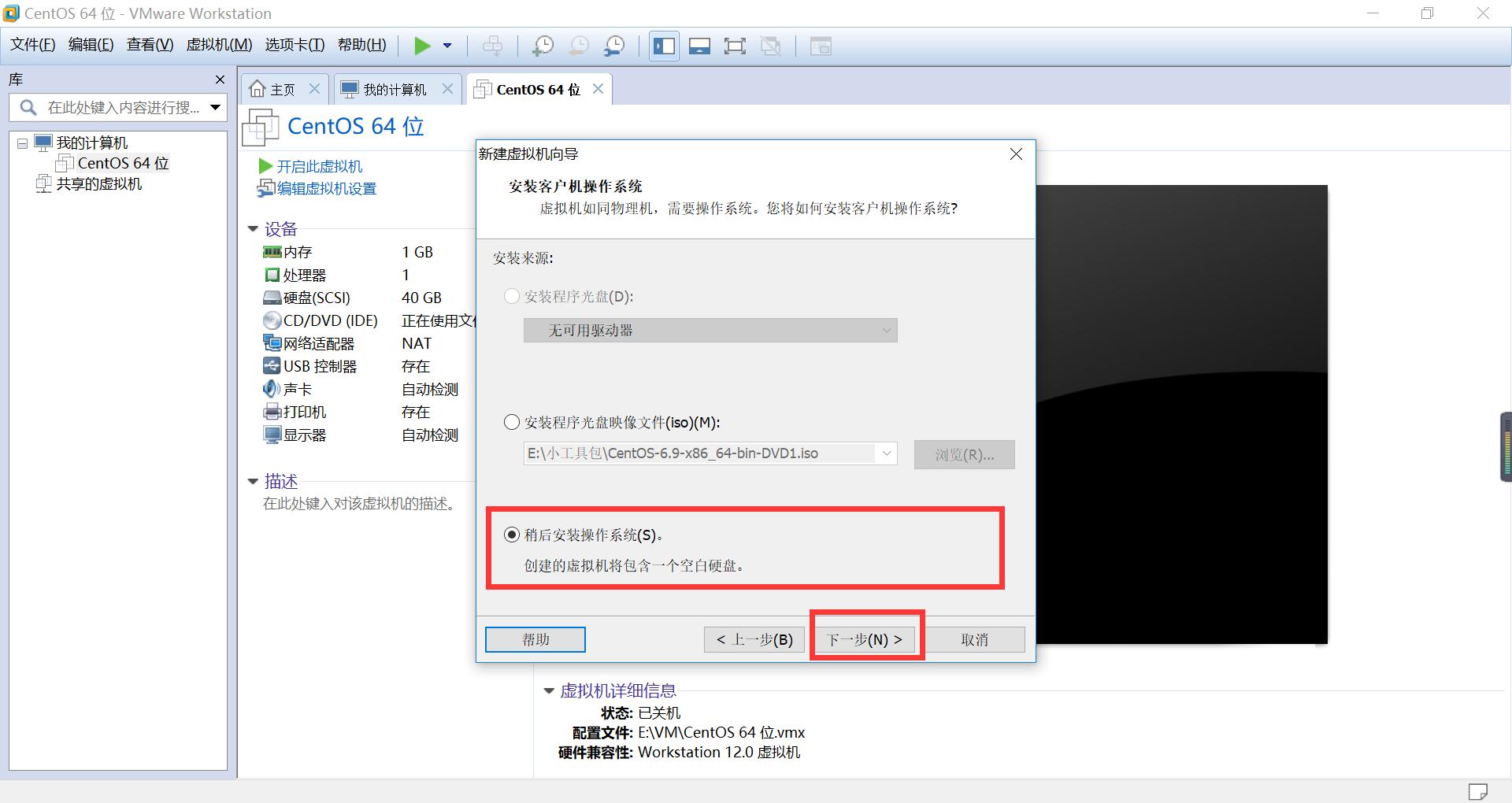
Task: Click the 打印机 printer device icon
Action: (x=272, y=412)
